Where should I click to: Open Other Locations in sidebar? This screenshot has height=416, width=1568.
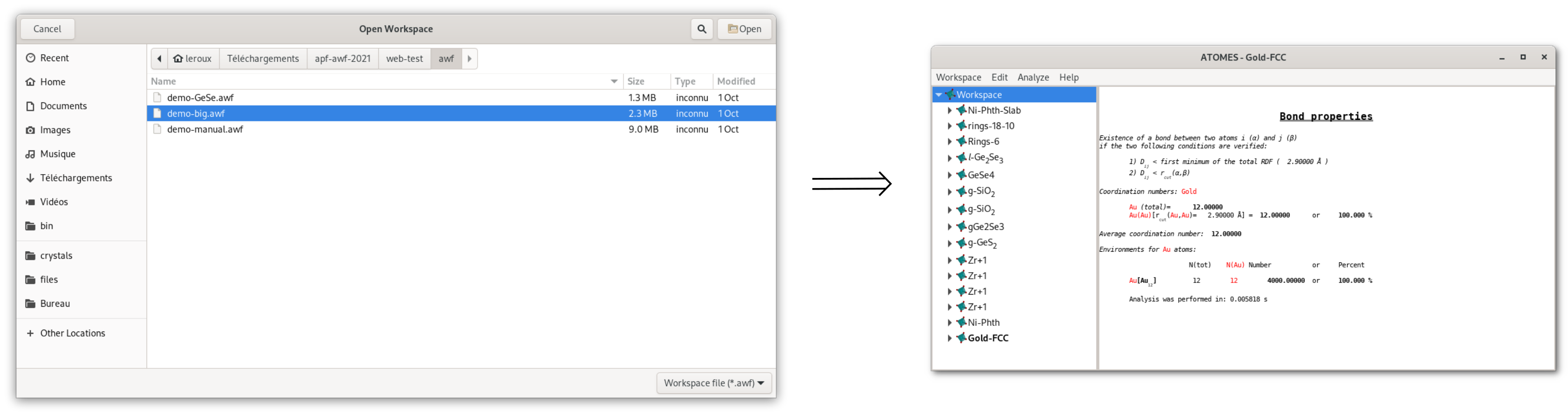click(72, 333)
